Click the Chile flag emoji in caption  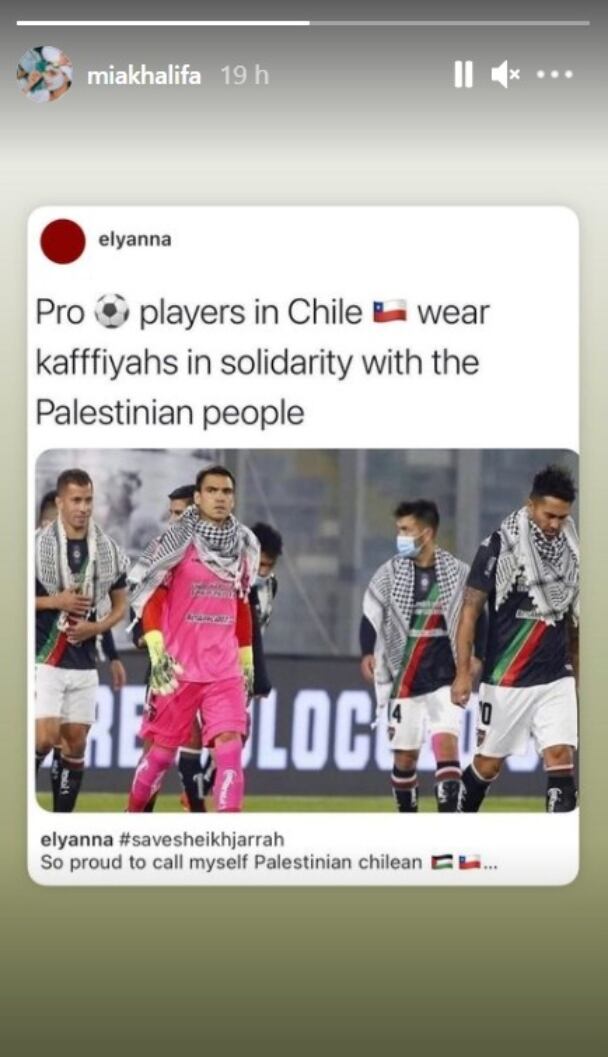coord(469,862)
